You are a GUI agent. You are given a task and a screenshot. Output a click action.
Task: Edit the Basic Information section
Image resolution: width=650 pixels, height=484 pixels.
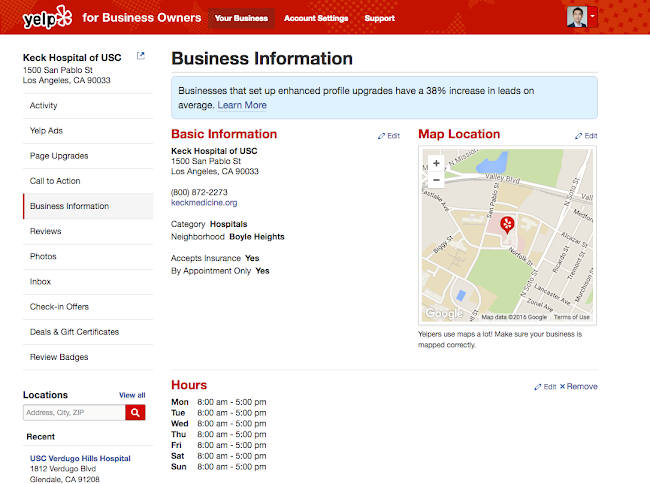click(x=389, y=136)
